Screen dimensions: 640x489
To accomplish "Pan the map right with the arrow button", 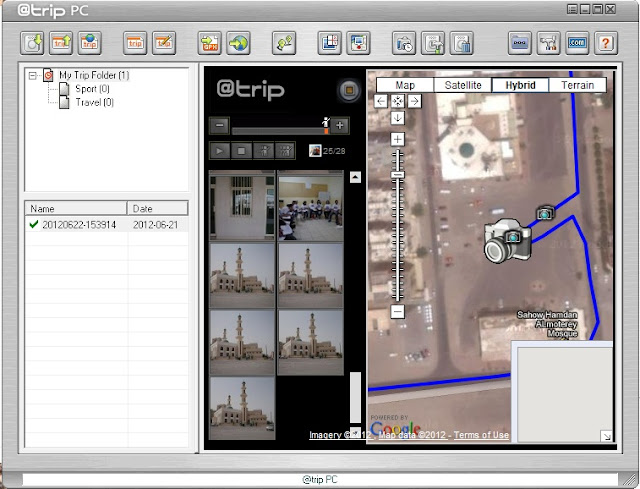I will [x=414, y=101].
